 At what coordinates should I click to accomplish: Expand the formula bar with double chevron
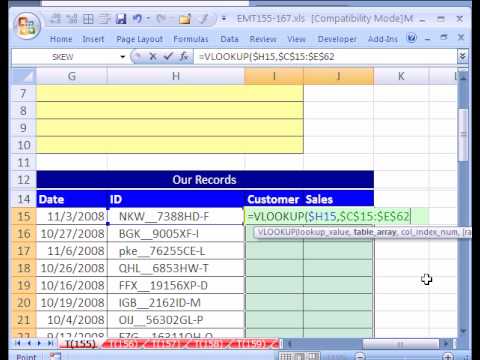[463, 56]
